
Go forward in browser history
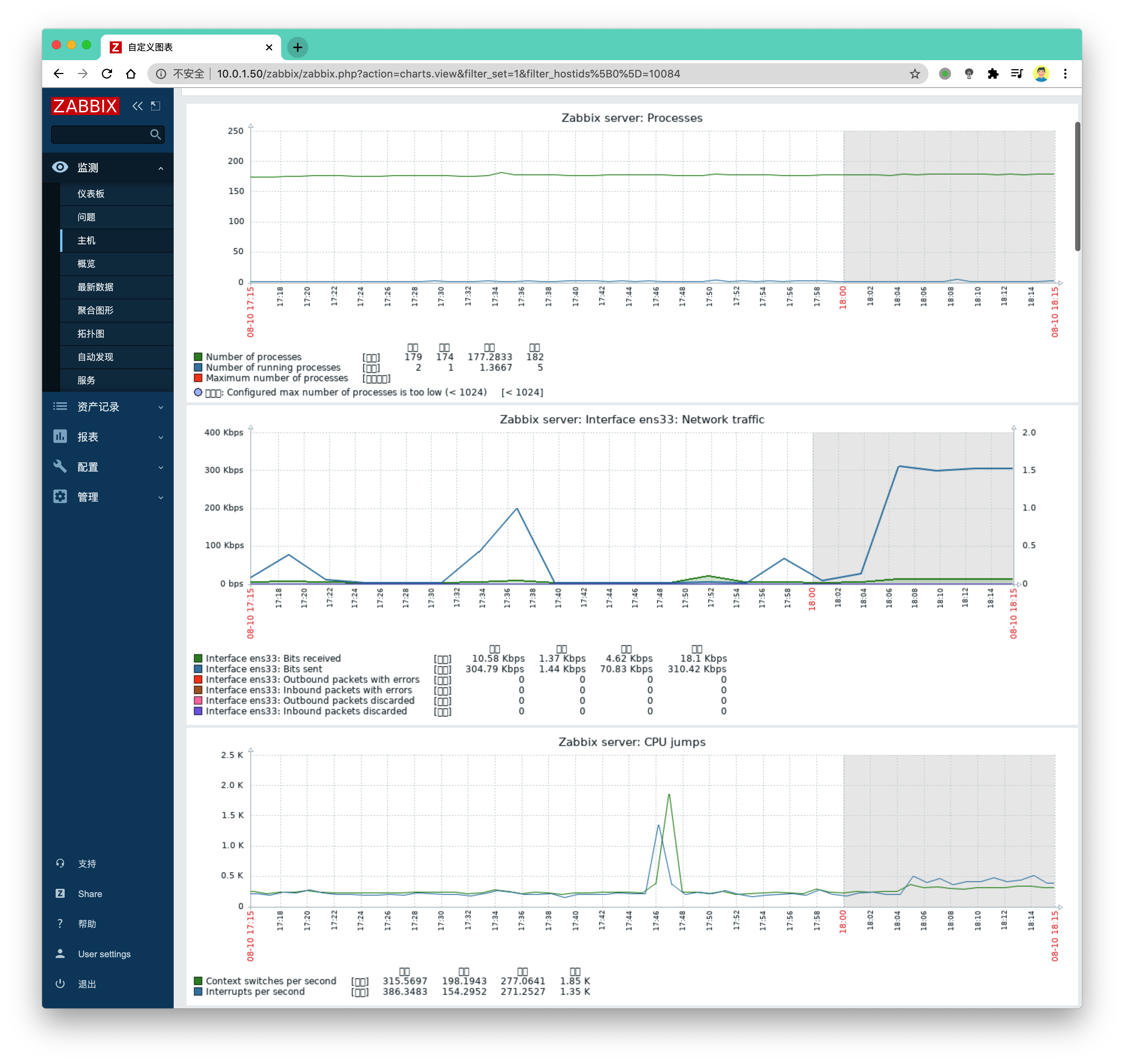tap(83, 74)
